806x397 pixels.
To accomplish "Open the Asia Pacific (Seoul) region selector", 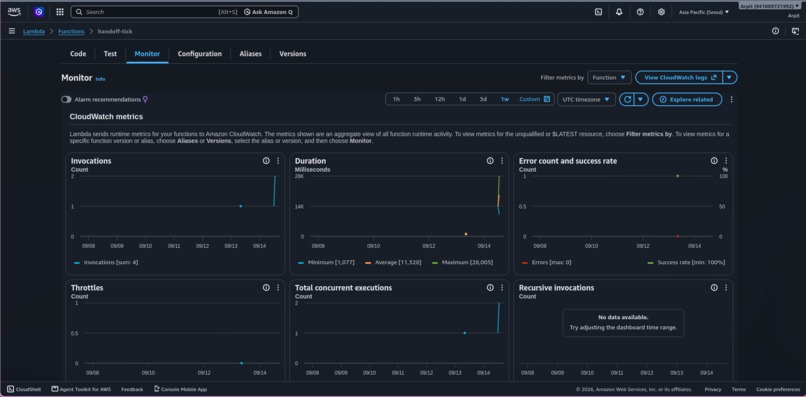I will pyautogui.click(x=704, y=12).
